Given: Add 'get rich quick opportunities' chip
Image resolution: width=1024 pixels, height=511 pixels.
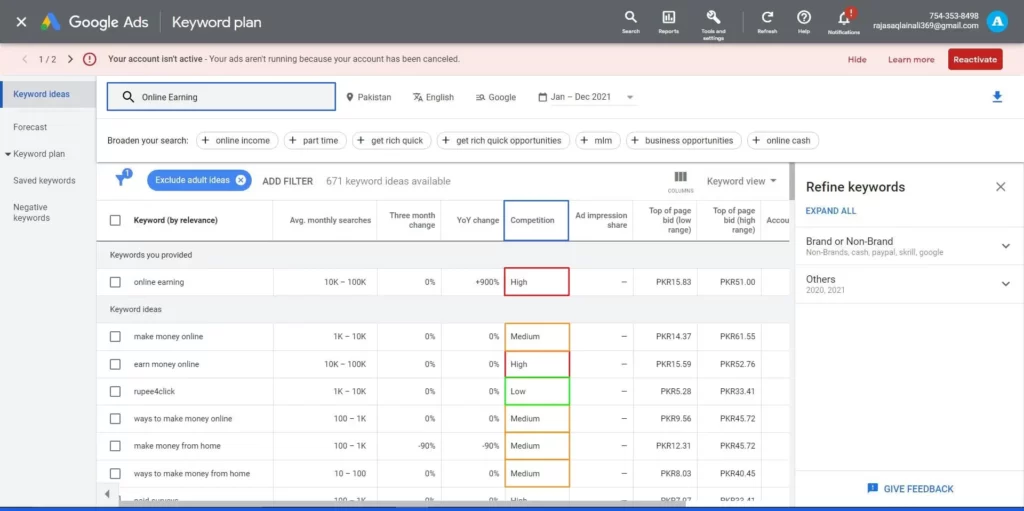Looking at the screenshot, I should click(x=504, y=140).
